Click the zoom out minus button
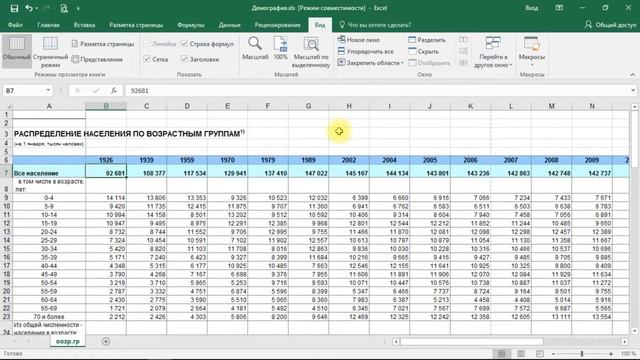Image resolution: width=640 pixels, height=360 pixels. [x=553, y=353]
